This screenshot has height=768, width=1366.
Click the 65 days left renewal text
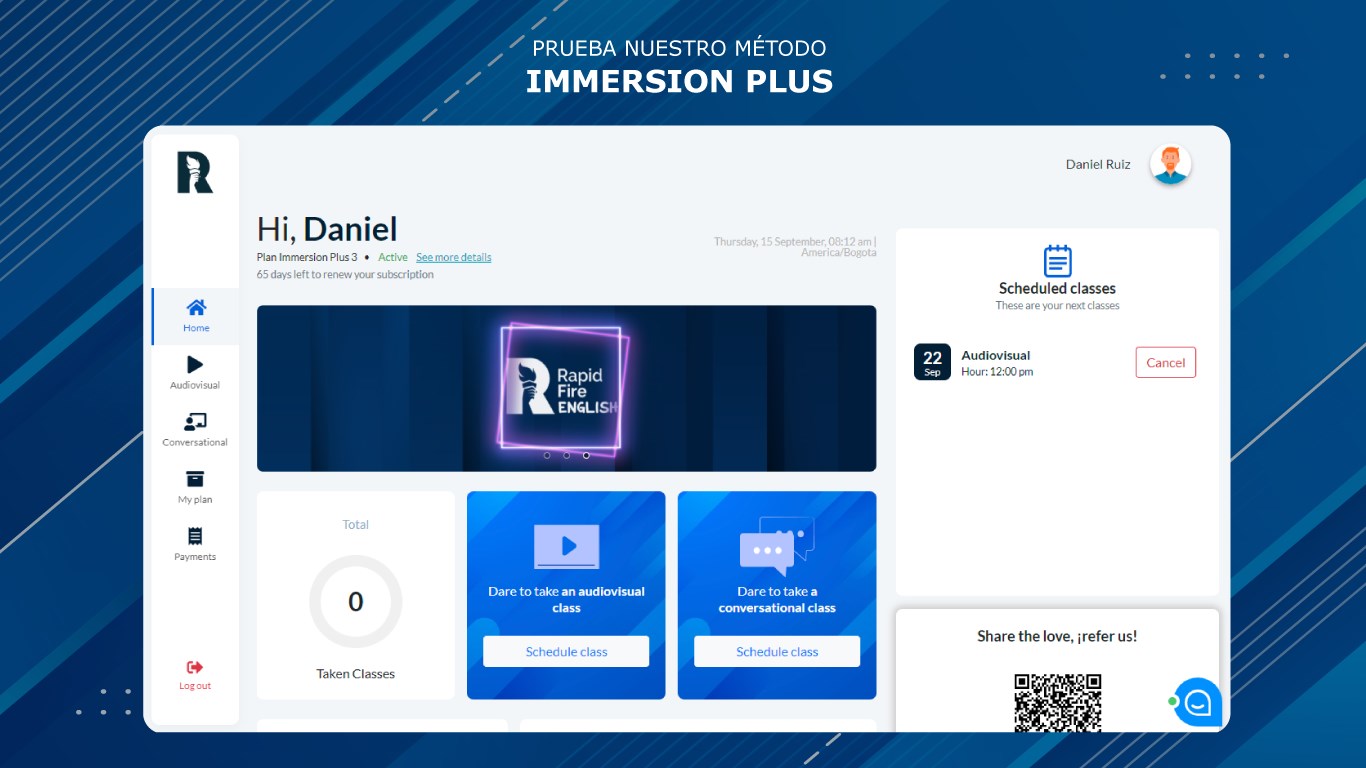click(345, 274)
